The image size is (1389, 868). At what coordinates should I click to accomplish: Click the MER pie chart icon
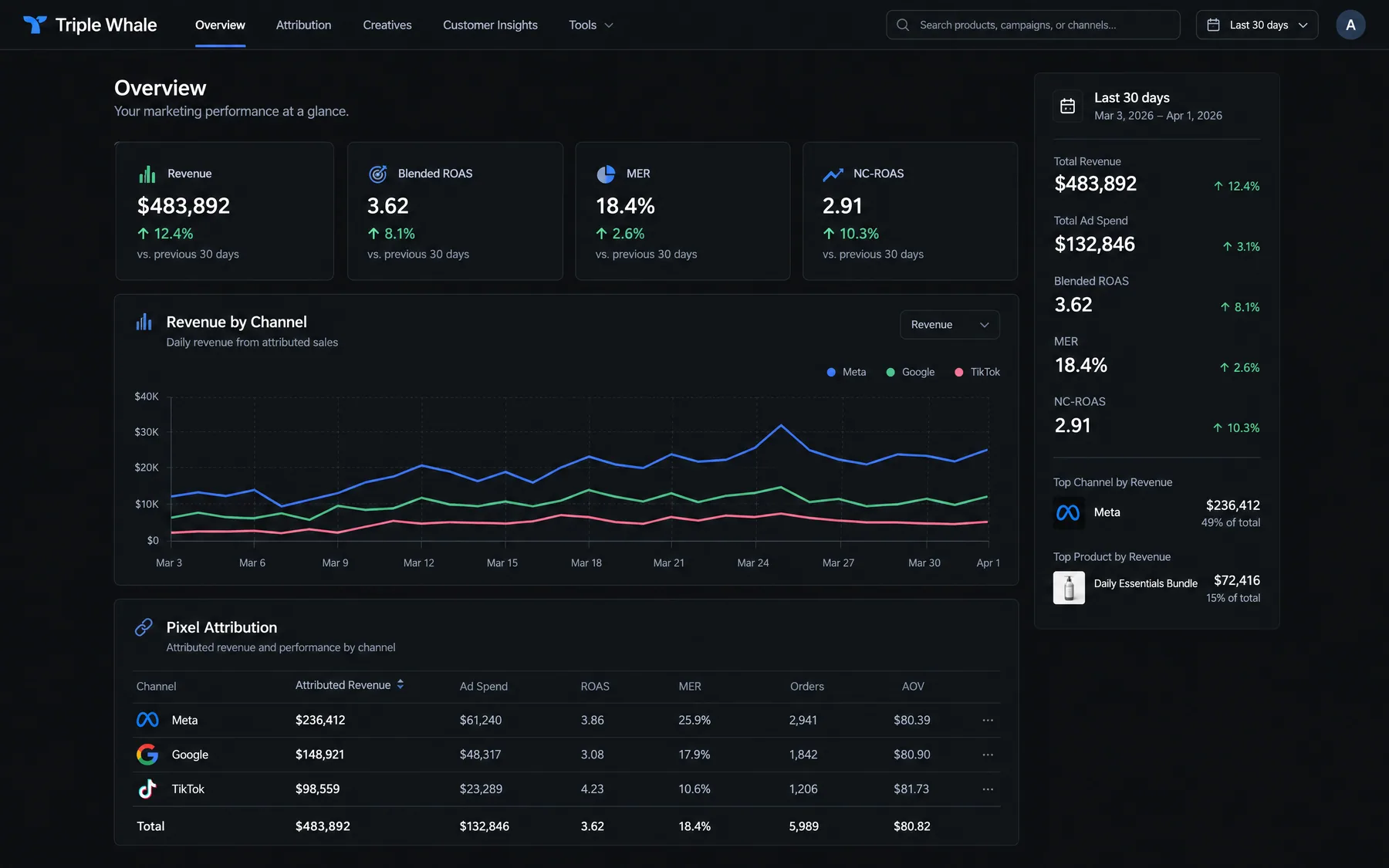(x=606, y=174)
